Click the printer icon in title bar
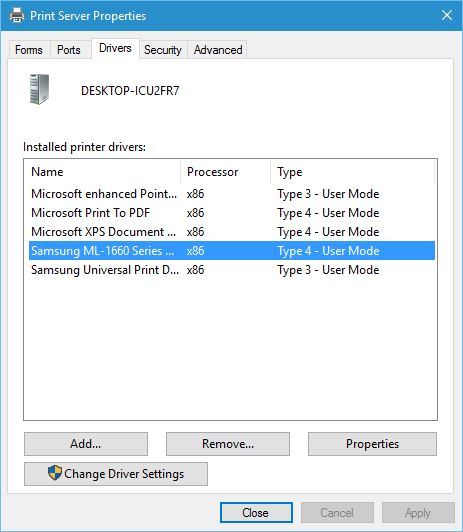 tap(17, 16)
